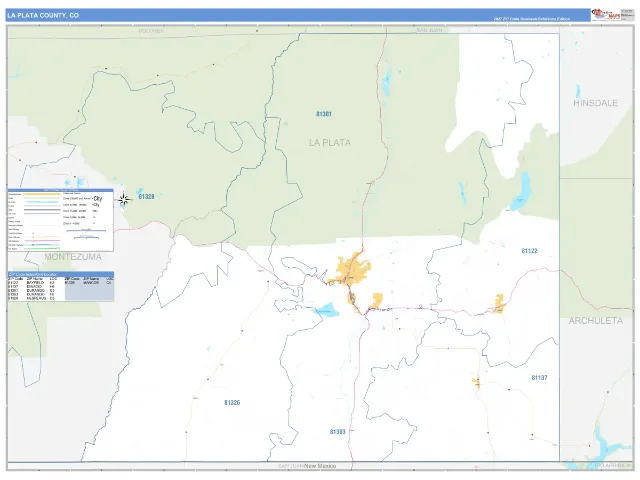Click the map publisher logo in the header
This screenshot has height=480, width=640.
coord(606,15)
